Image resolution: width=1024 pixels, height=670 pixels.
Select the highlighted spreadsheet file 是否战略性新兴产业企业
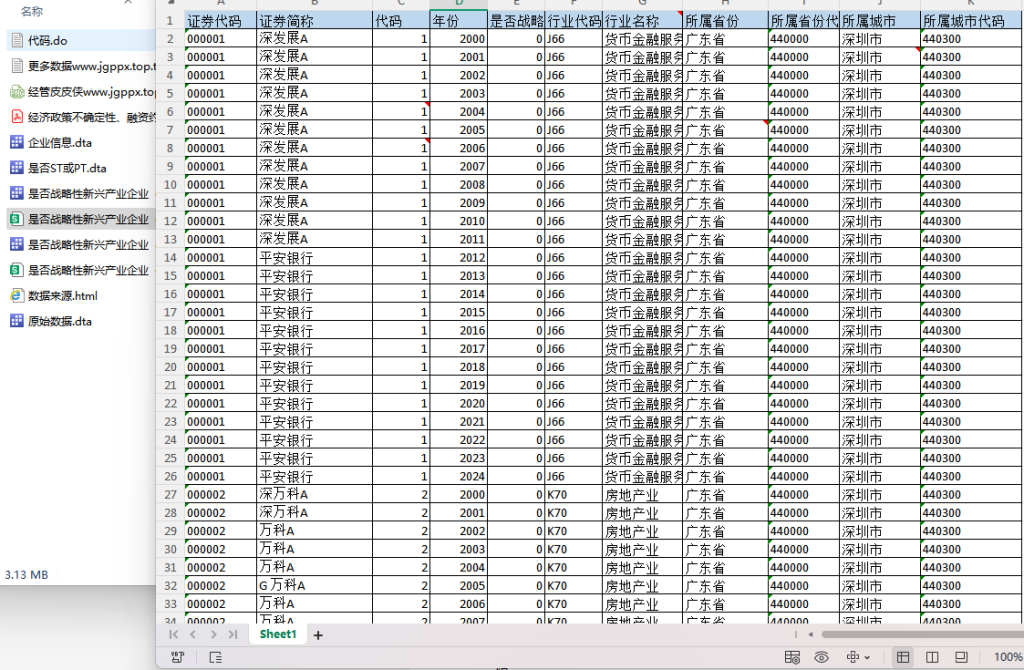tap(81, 219)
